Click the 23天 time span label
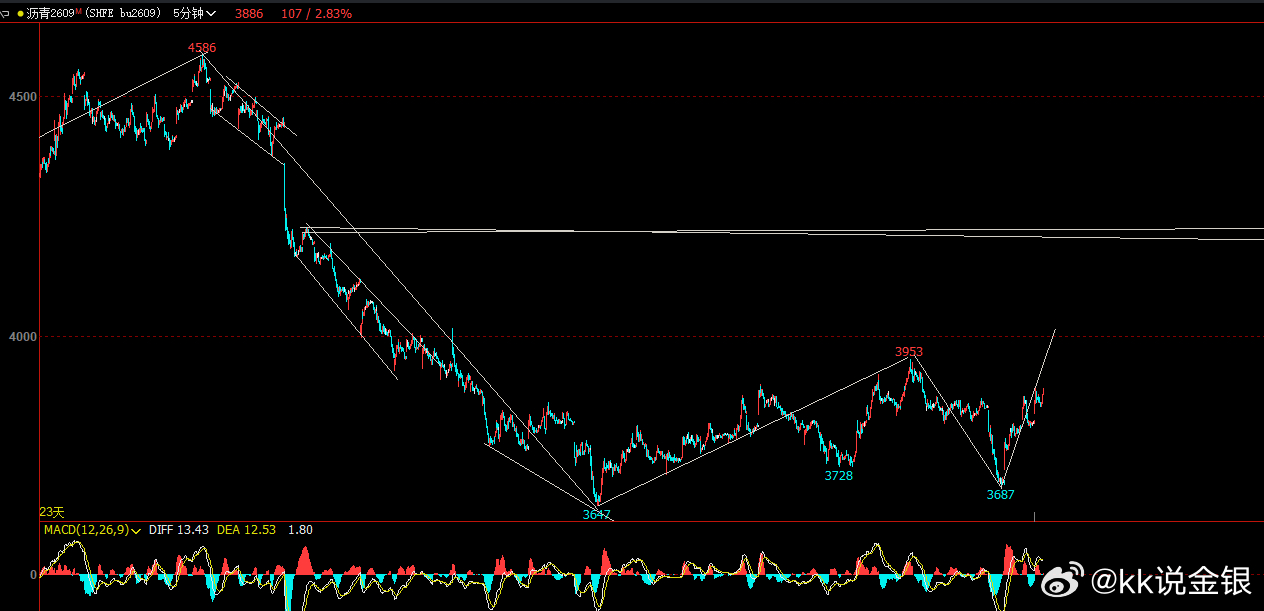The height and width of the screenshot is (611, 1264). click(51, 511)
